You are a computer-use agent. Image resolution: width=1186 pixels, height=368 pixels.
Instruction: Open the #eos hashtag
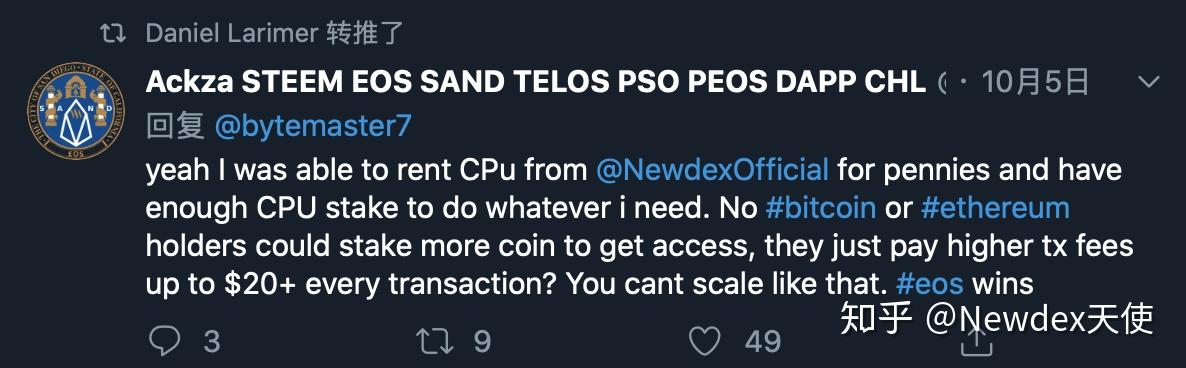coord(930,284)
